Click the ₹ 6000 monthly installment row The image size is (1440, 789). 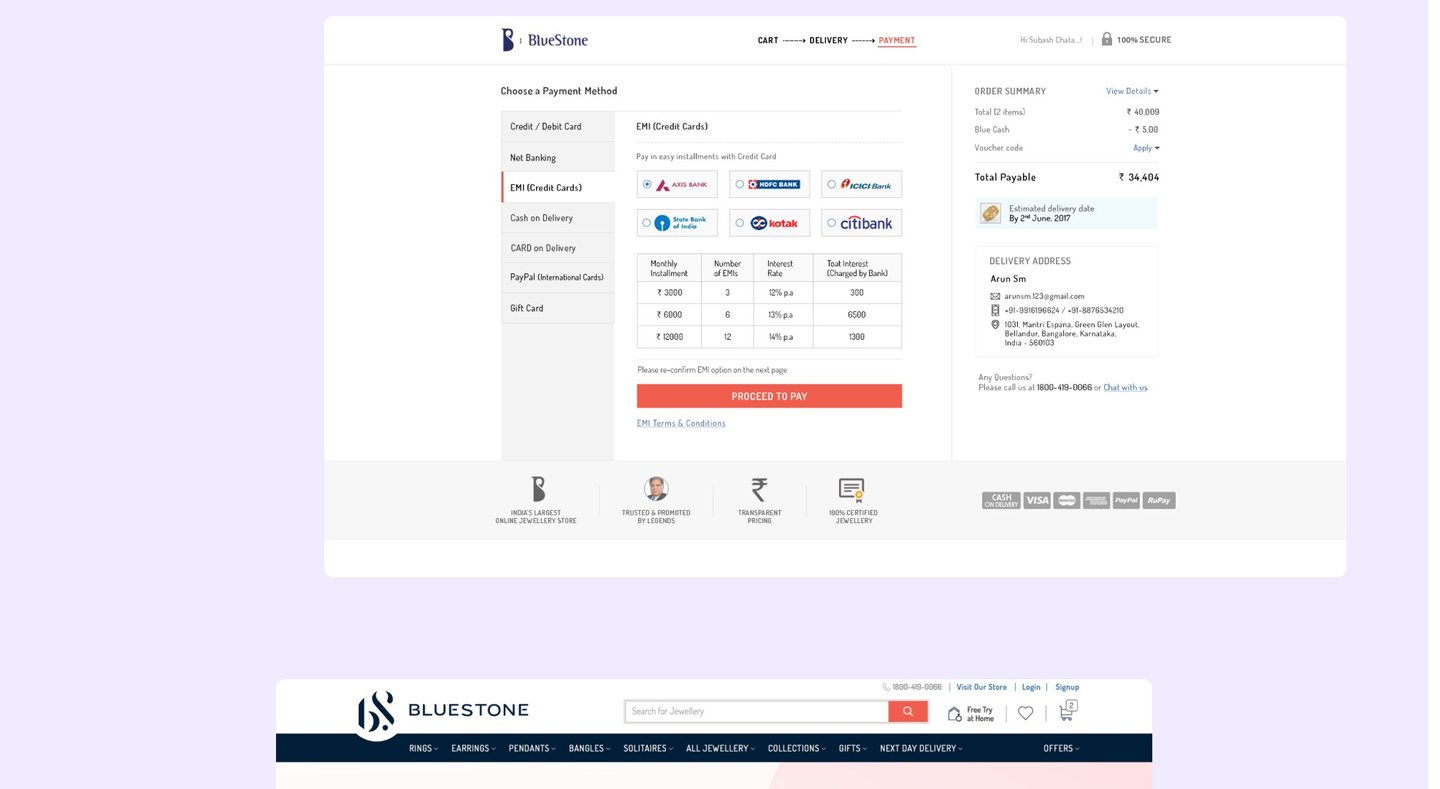pyautogui.click(x=769, y=315)
